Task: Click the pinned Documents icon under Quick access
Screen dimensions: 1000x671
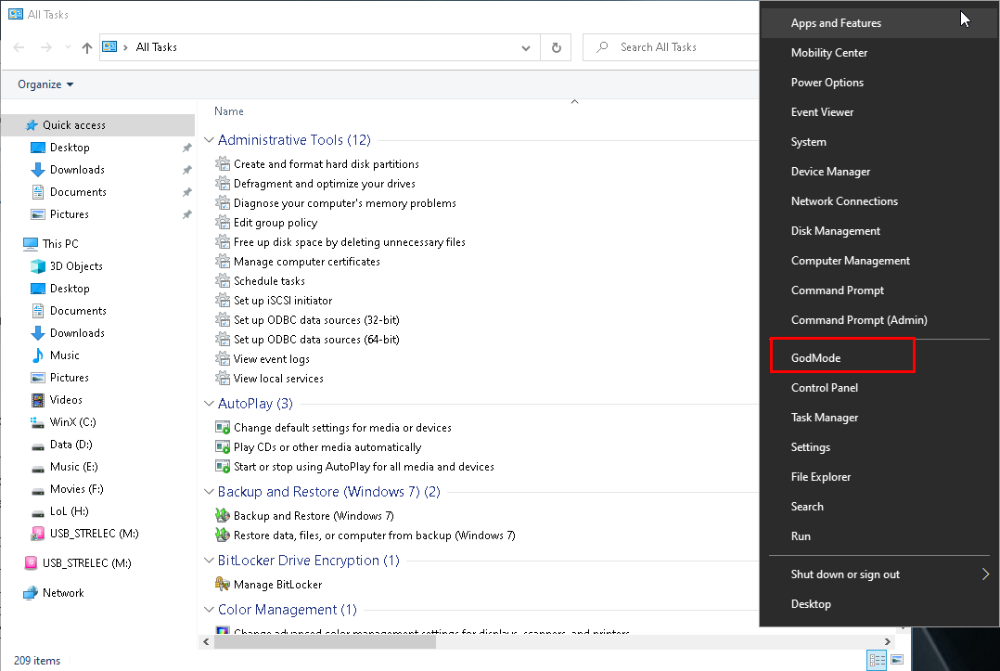Action: pyautogui.click(x=38, y=192)
